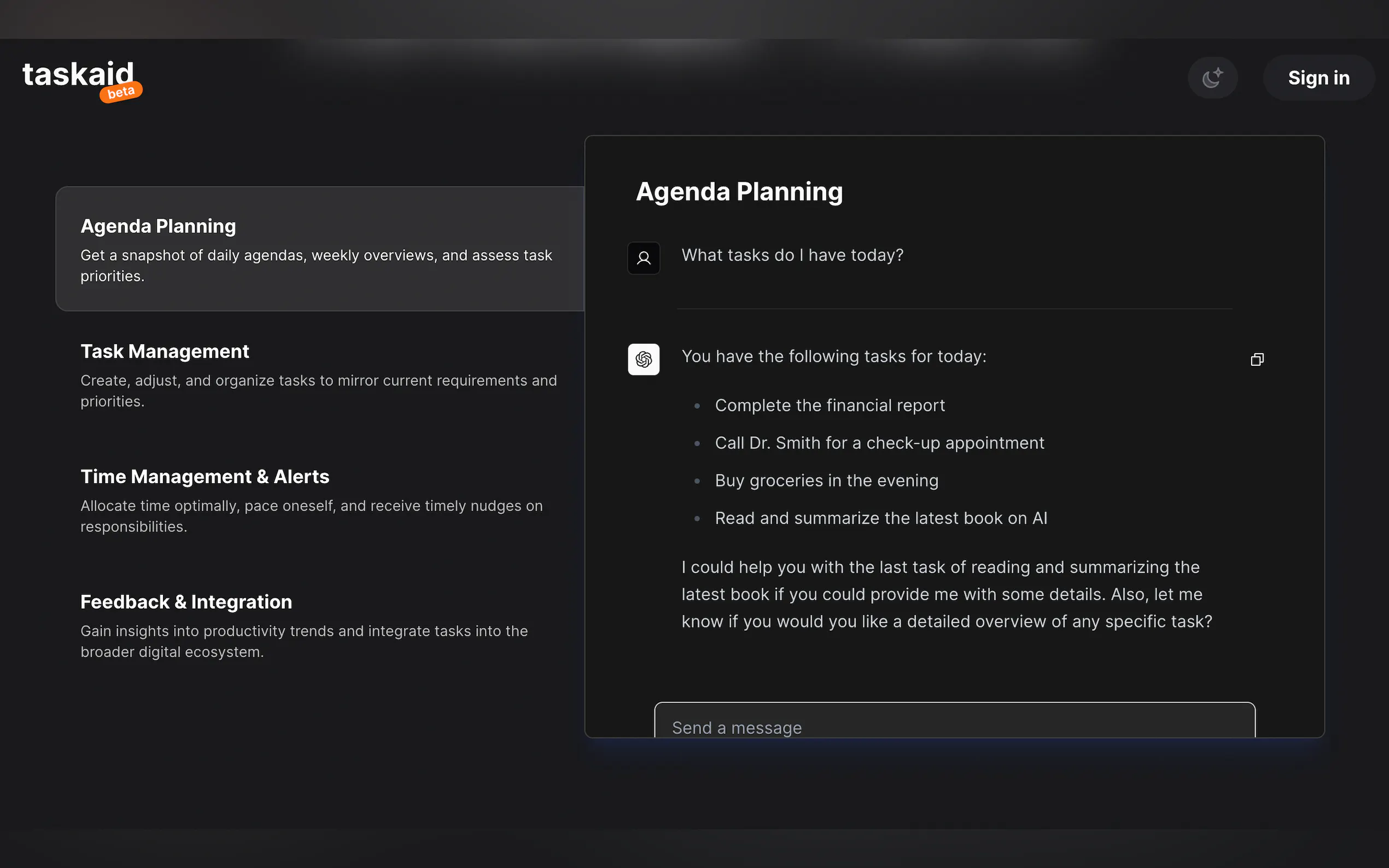Click the 'Complete the financial report' bullet
This screenshot has width=1389, height=868.
tap(829, 405)
